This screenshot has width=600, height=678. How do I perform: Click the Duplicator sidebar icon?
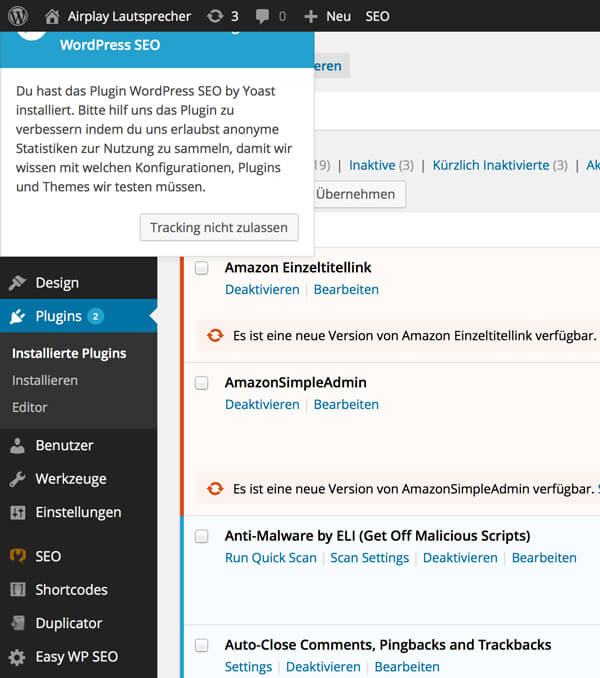pyautogui.click(x=18, y=623)
